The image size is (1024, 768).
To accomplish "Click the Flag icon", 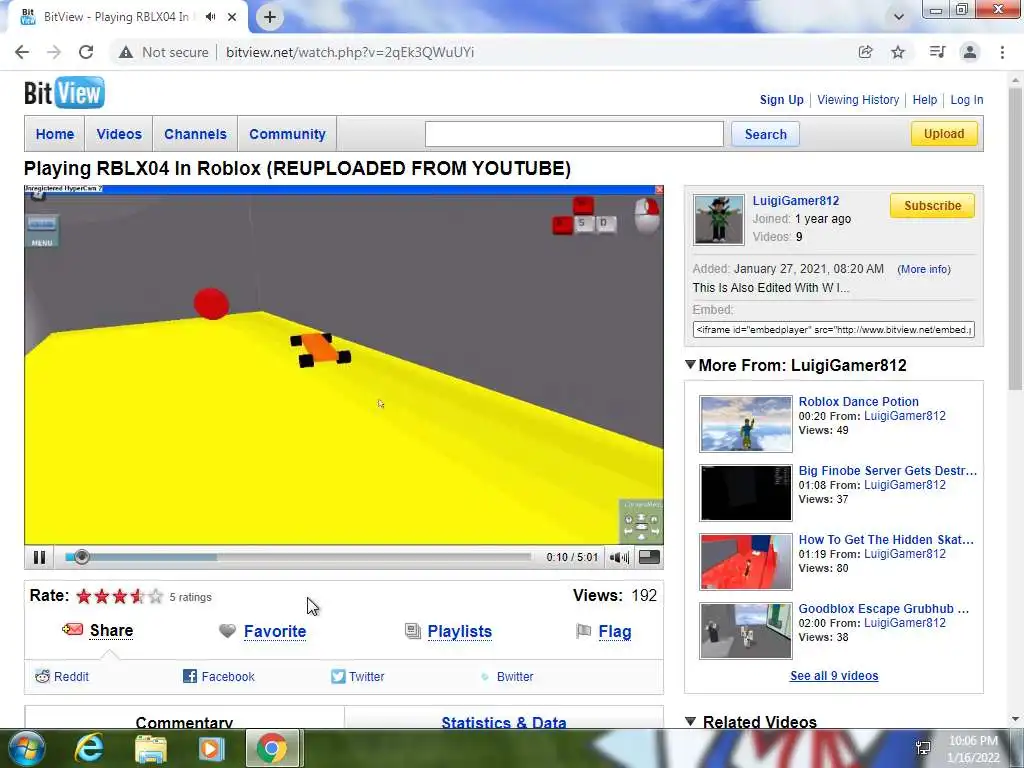I will pyautogui.click(x=583, y=631).
